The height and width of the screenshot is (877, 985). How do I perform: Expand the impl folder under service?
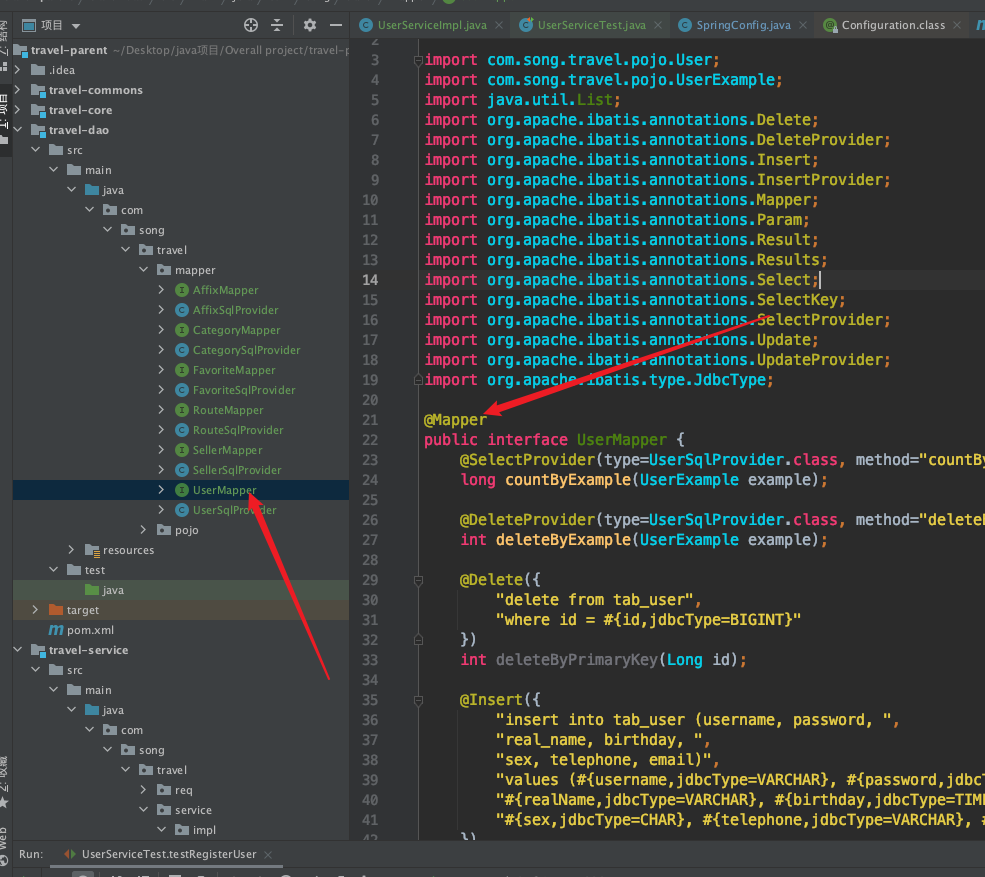[x=162, y=829]
